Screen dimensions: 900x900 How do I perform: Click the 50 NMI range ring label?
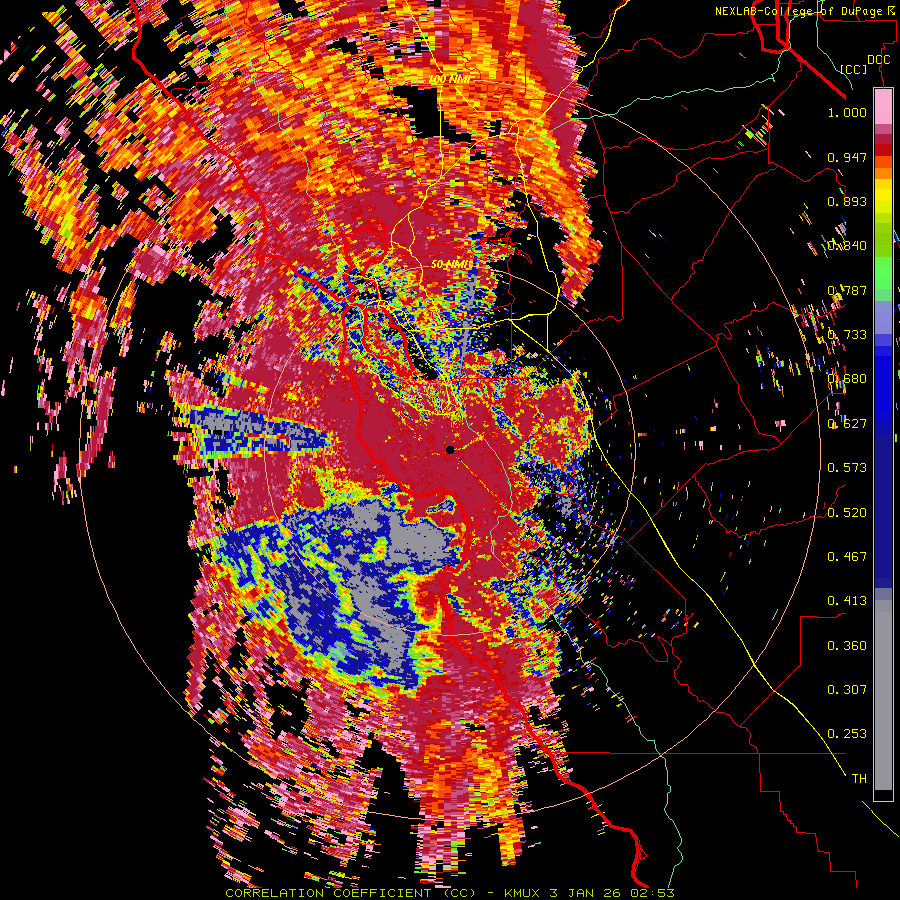(451, 265)
